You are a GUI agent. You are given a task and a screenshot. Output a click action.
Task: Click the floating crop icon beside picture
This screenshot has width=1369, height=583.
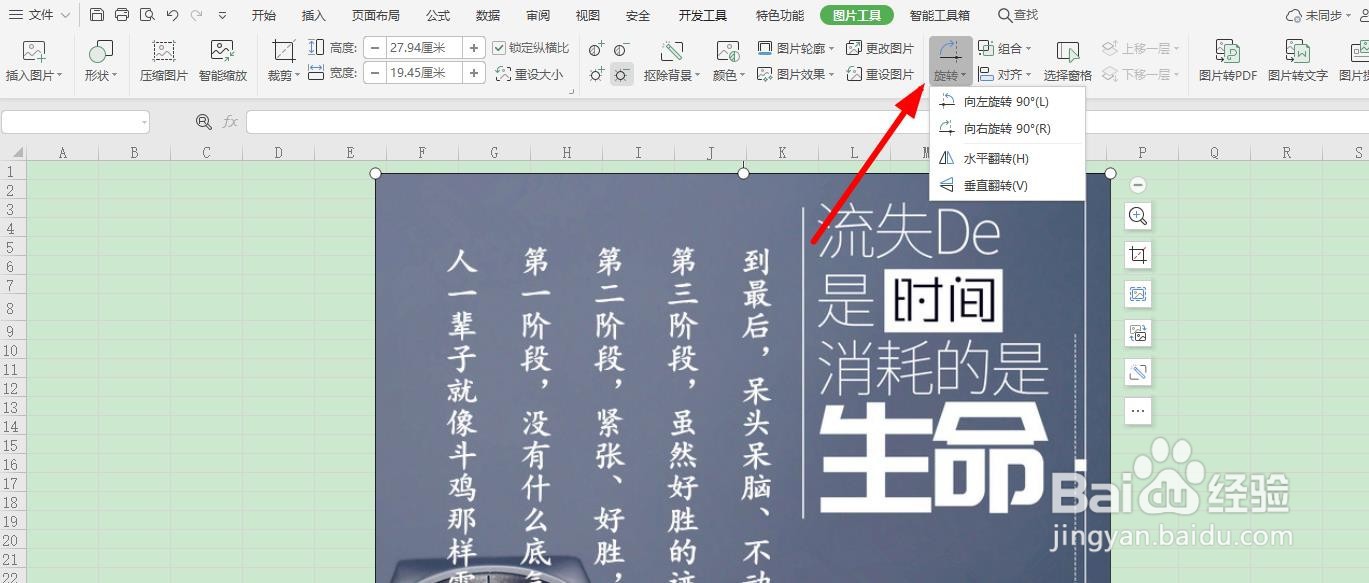(1138, 255)
